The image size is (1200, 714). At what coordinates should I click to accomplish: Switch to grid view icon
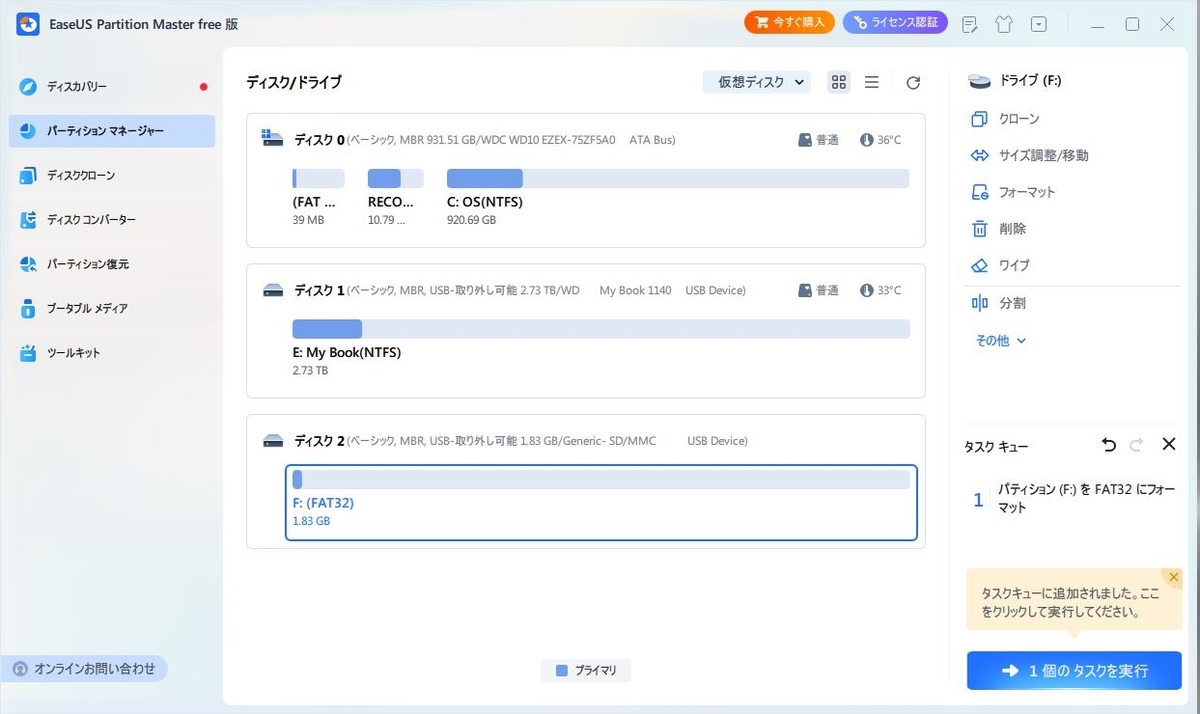(x=839, y=82)
